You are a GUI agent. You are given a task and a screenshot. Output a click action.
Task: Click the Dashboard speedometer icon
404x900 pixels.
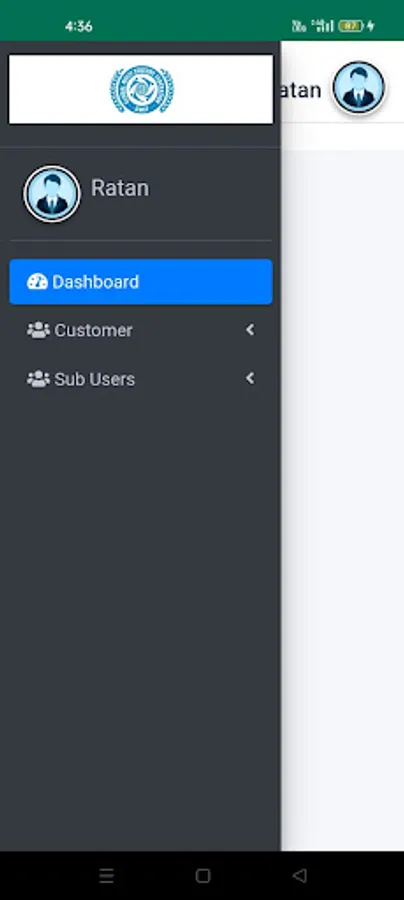click(37, 281)
